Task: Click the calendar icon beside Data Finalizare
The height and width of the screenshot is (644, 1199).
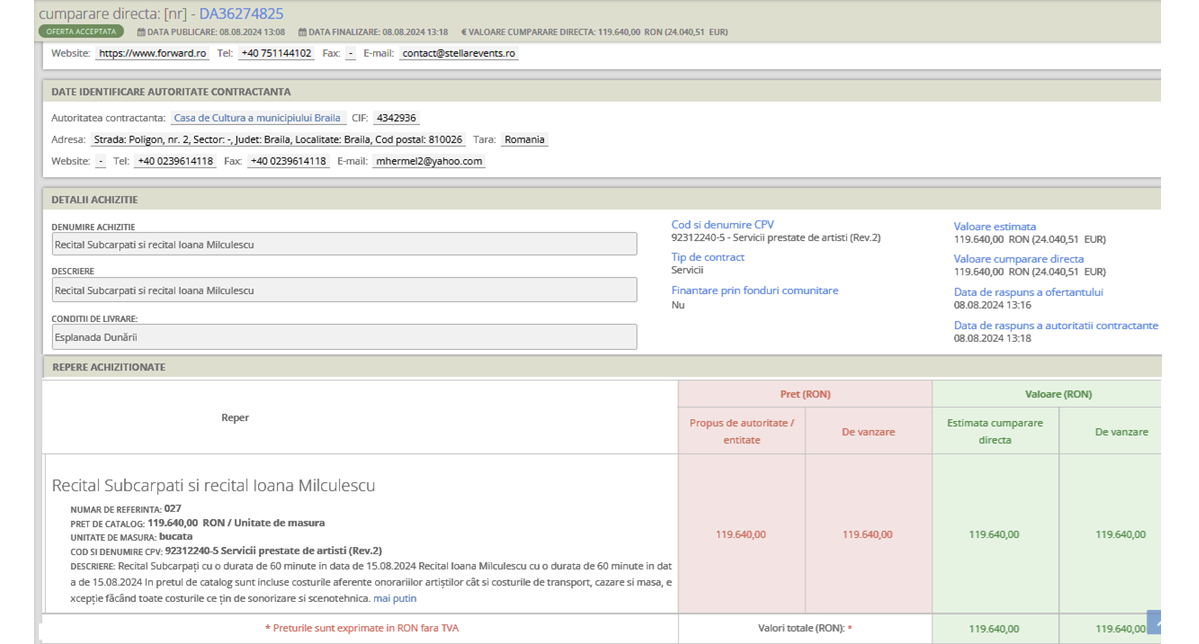Action: pos(302,32)
